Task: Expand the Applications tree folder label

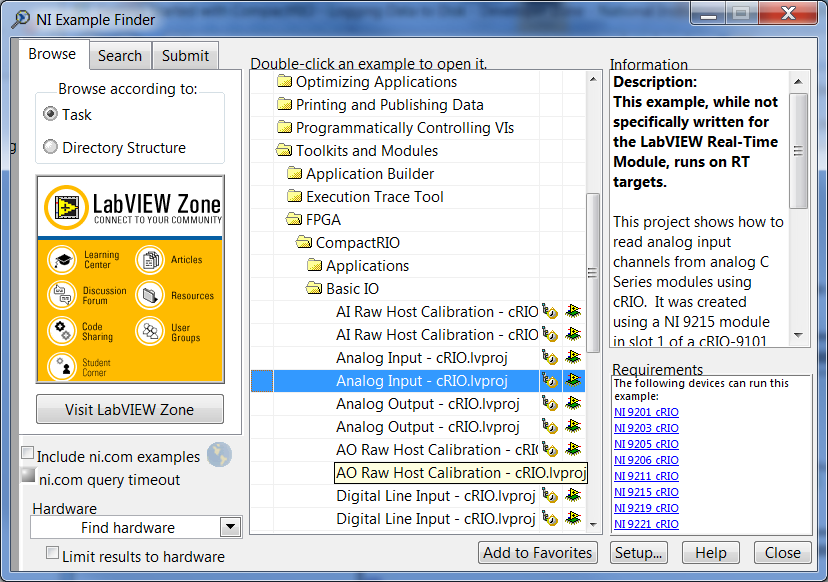Action: [368, 266]
